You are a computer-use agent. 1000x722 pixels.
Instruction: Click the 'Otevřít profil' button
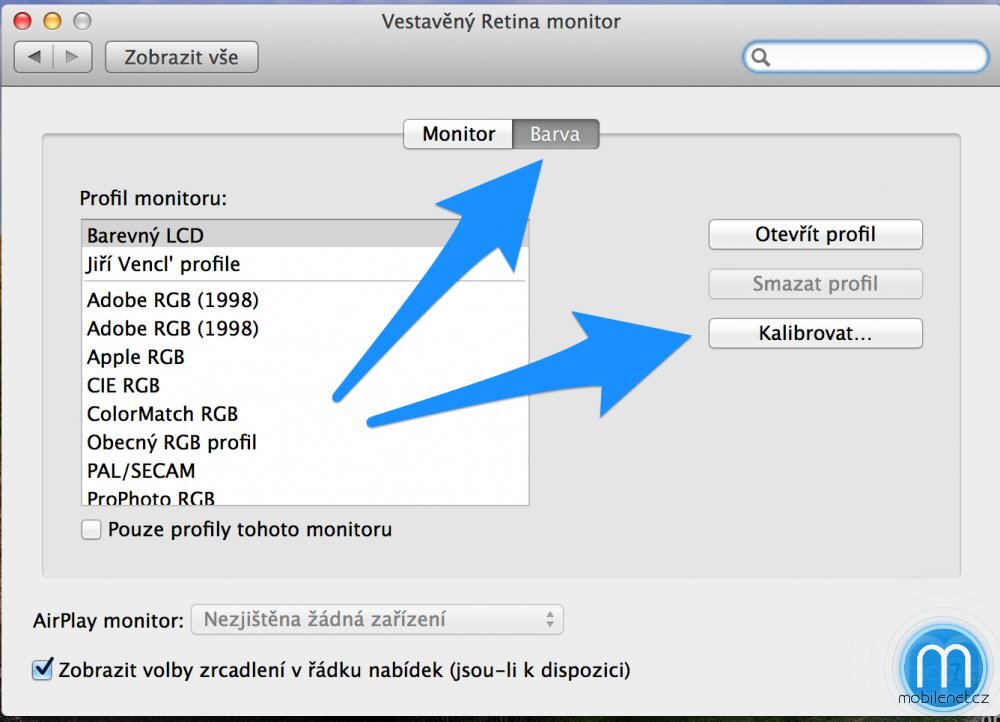[x=815, y=234]
